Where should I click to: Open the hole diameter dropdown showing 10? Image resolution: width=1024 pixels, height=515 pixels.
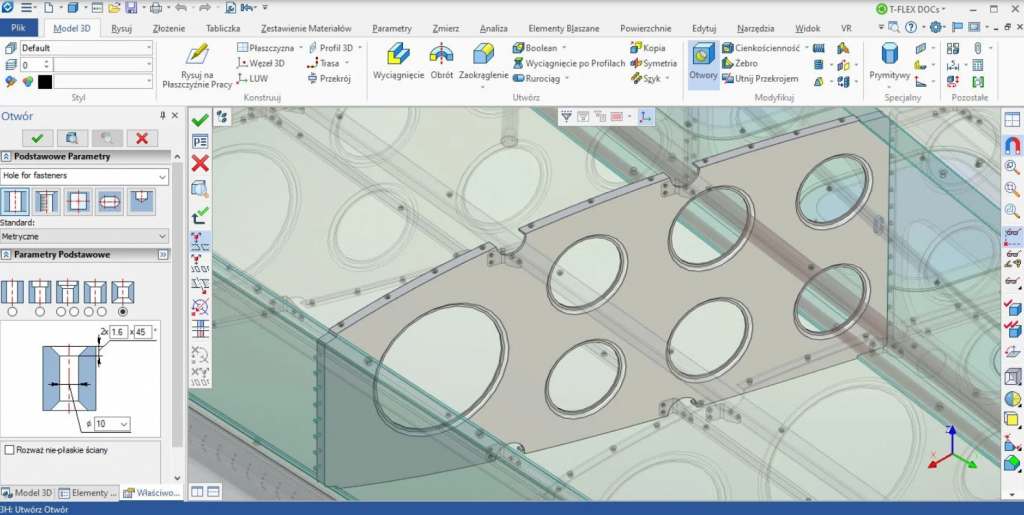click(110, 424)
